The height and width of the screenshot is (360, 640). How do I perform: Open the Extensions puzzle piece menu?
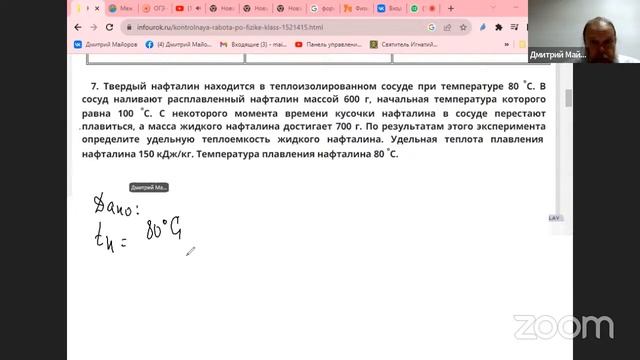click(498, 27)
